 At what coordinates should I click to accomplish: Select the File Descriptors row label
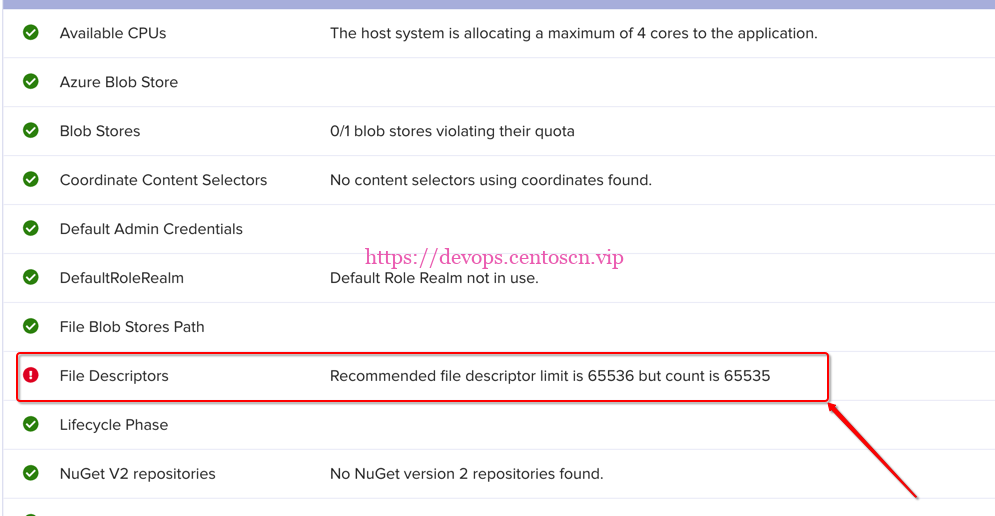114,376
